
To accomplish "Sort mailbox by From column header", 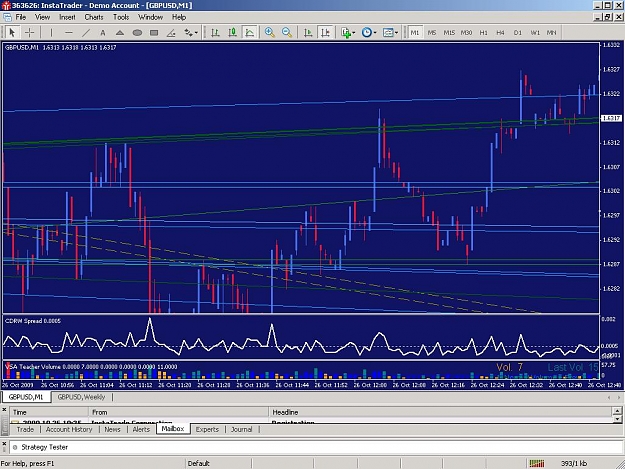I will coord(179,412).
